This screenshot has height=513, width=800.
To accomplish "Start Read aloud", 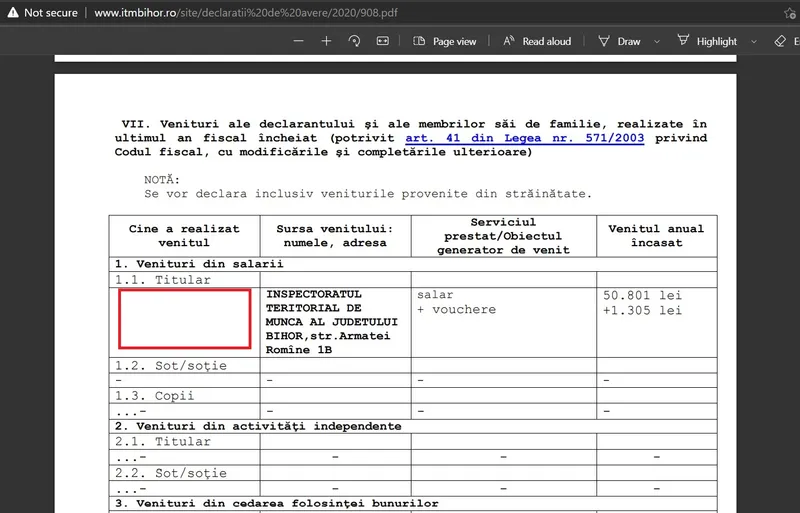I will point(537,41).
